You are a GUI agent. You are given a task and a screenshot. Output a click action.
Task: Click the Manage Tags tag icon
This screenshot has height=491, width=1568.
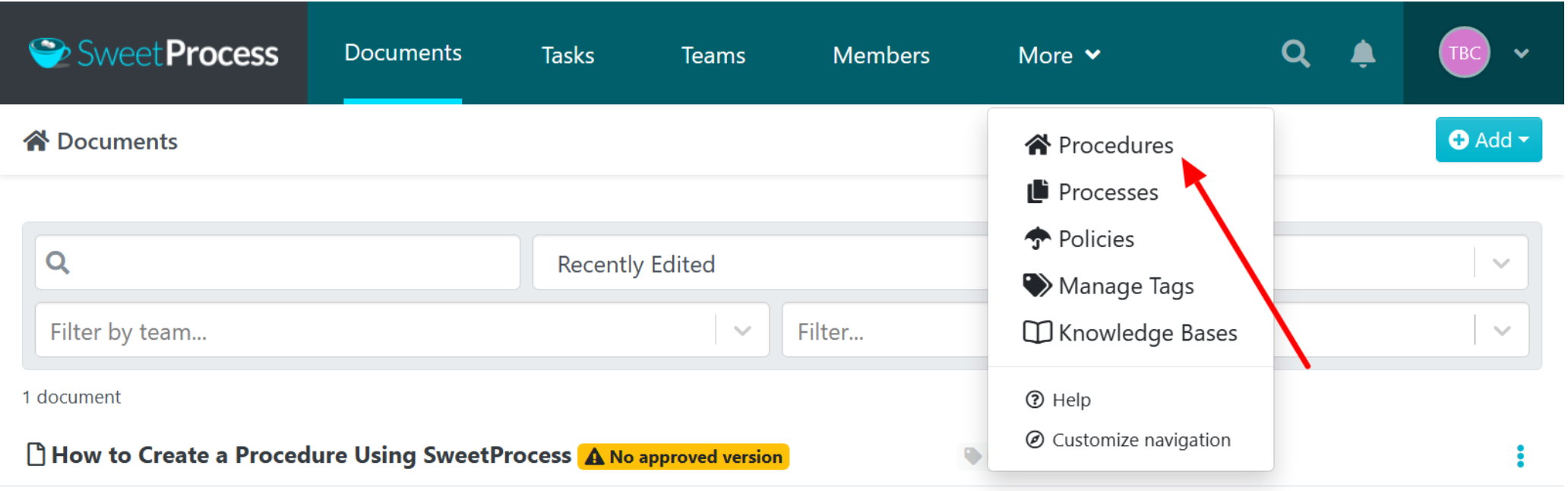point(1037,286)
